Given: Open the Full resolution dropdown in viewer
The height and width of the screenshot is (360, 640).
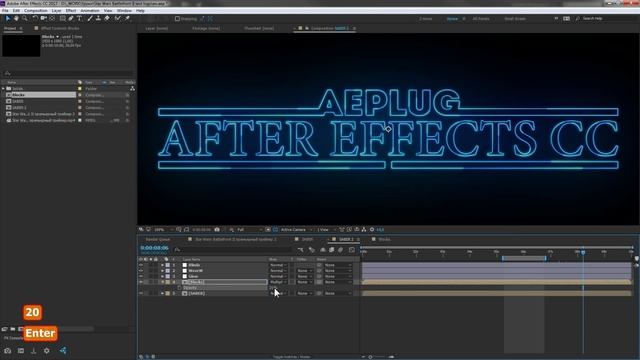Looking at the screenshot, I should (x=249, y=230).
